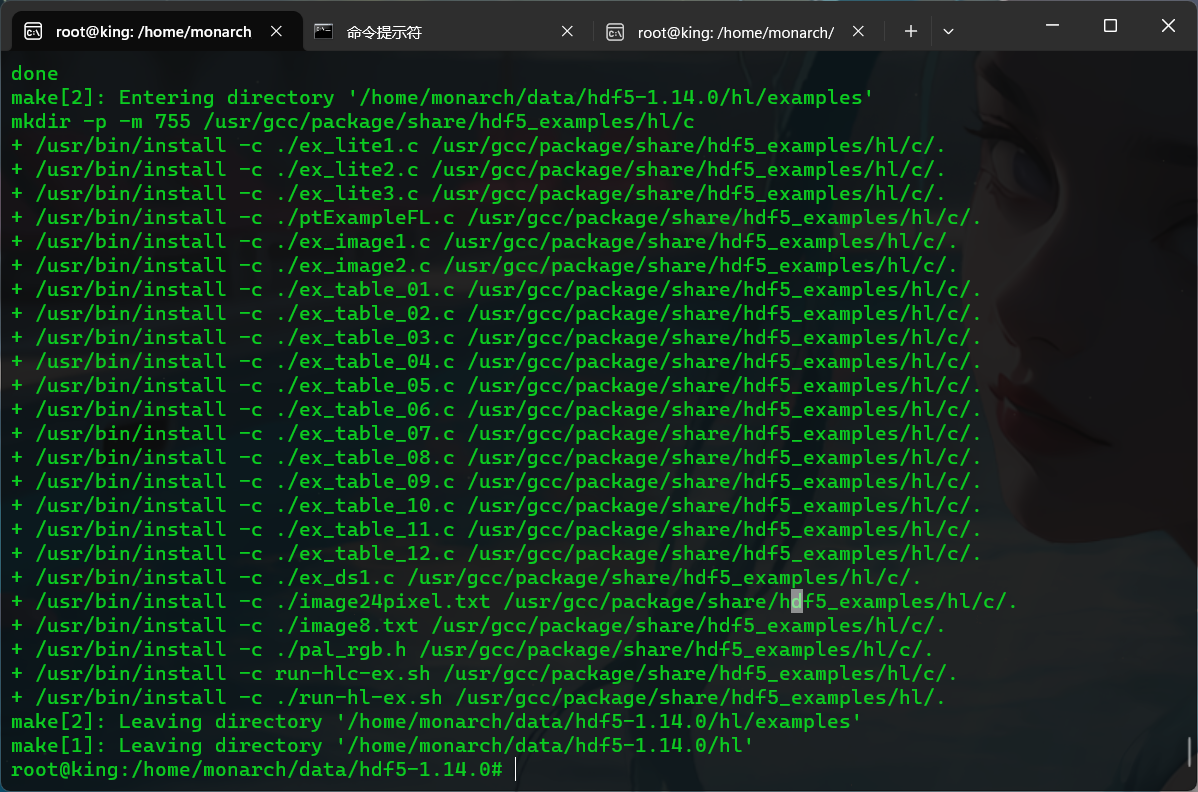Viewport: 1198px width, 792px height.
Task: Click the terminal icon on first tab
Action: (33, 31)
